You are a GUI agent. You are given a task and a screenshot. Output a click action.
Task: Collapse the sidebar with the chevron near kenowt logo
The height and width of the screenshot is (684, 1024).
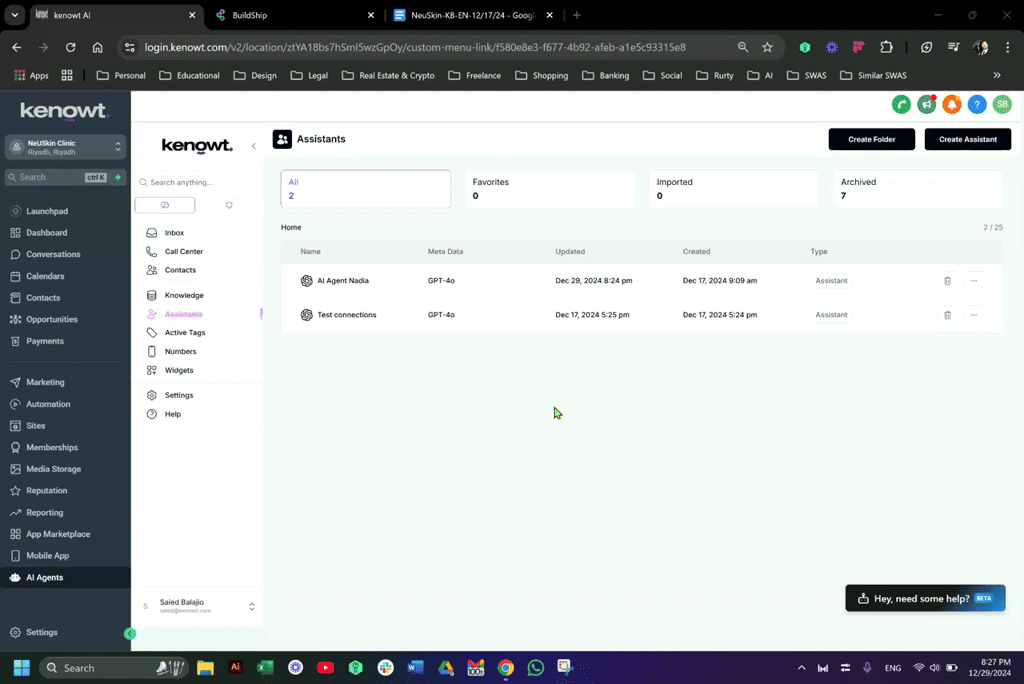point(253,145)
